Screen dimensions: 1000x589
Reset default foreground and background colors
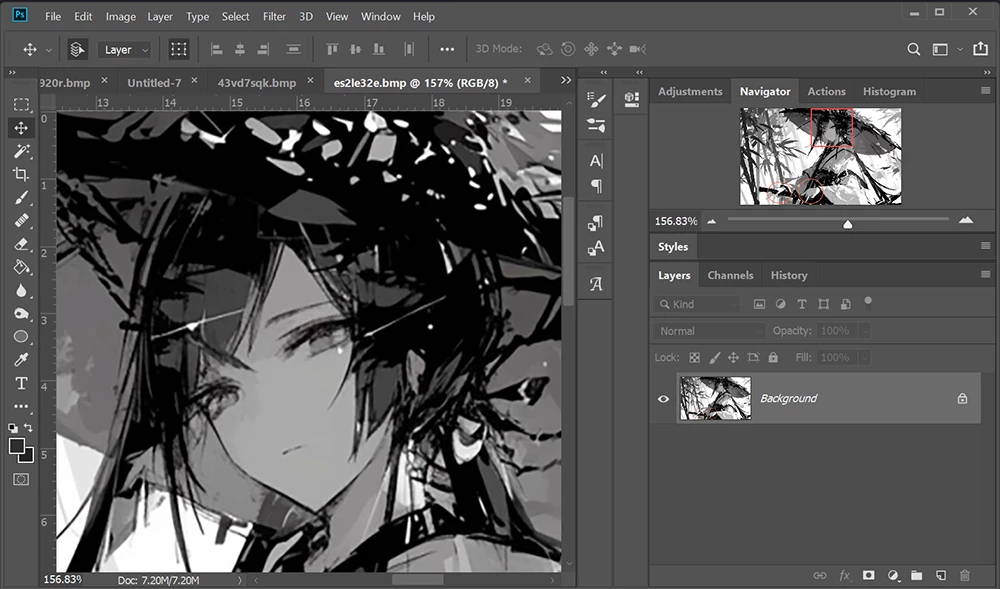[x=13, y=428]
